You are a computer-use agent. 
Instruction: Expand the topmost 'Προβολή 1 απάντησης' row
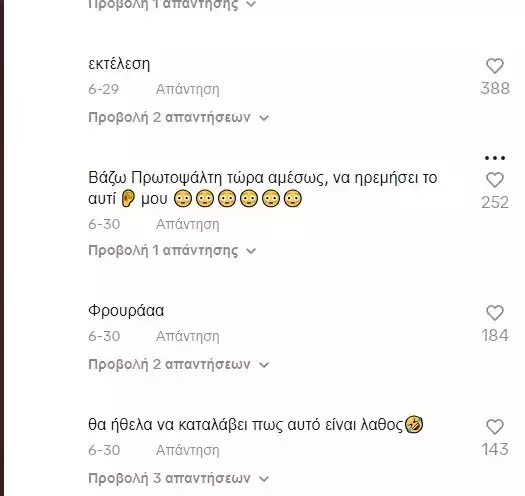[x=172, y=5]
